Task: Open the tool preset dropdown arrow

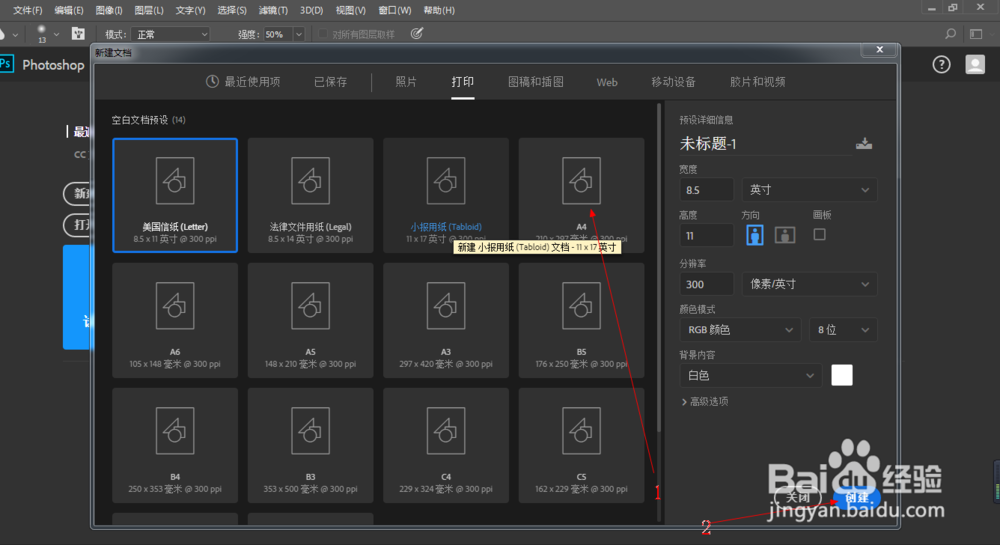Action: [15, 34]
